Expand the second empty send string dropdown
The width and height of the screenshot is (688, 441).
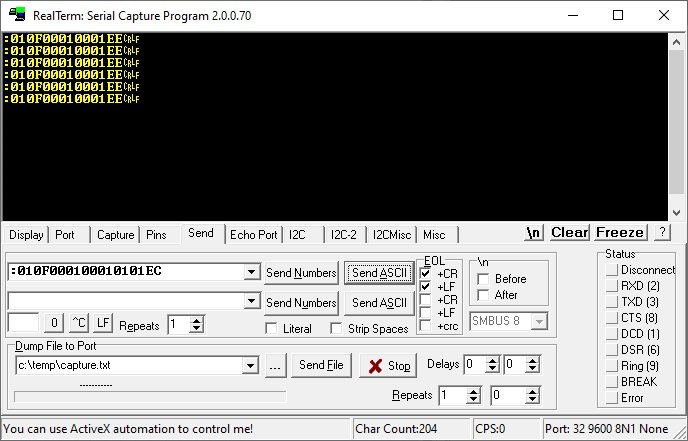tap(251, 301)
